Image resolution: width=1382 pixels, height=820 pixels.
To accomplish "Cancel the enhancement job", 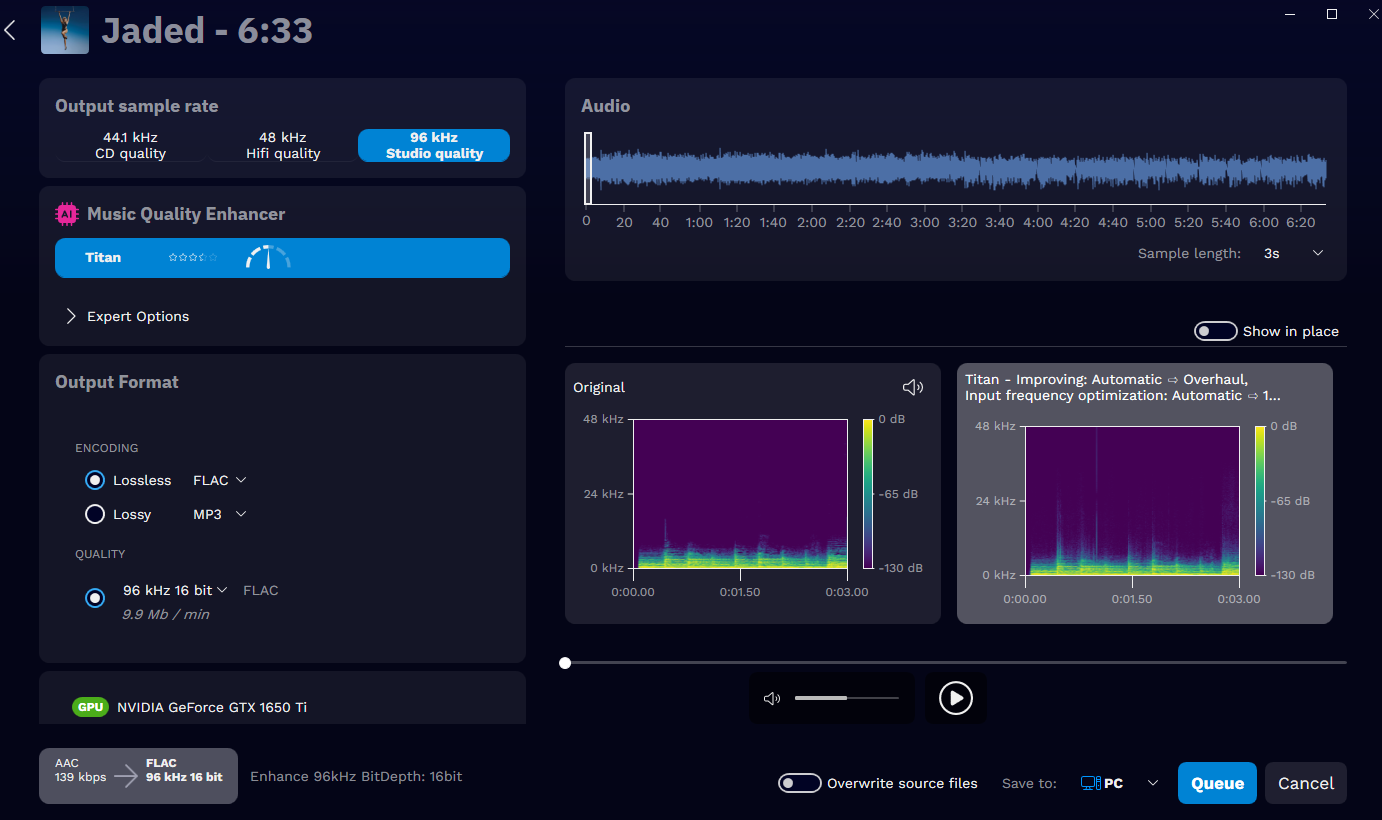I will (x=1305, y=783).
